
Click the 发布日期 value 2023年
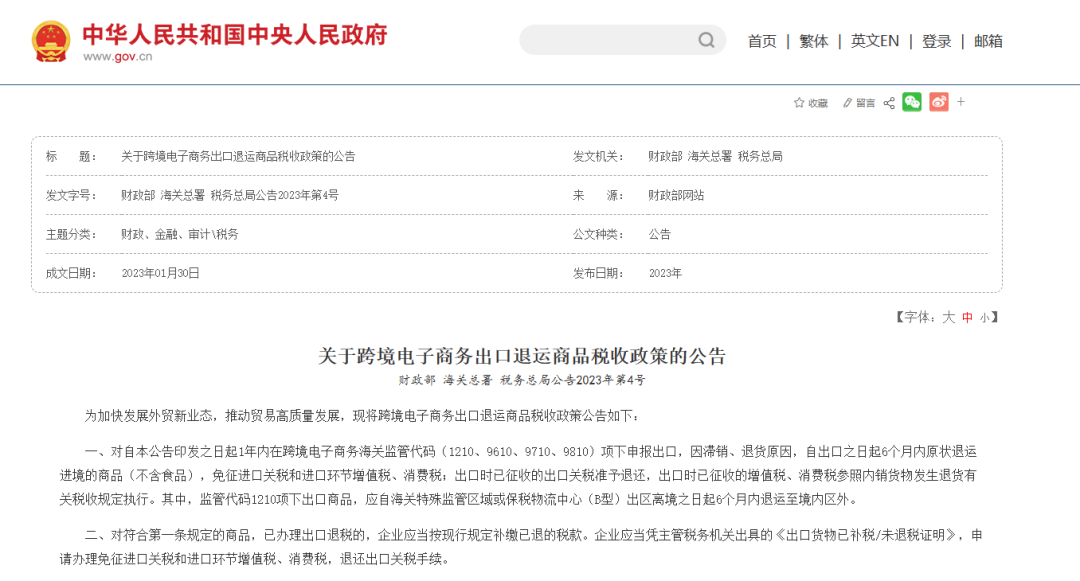(665, 273)
